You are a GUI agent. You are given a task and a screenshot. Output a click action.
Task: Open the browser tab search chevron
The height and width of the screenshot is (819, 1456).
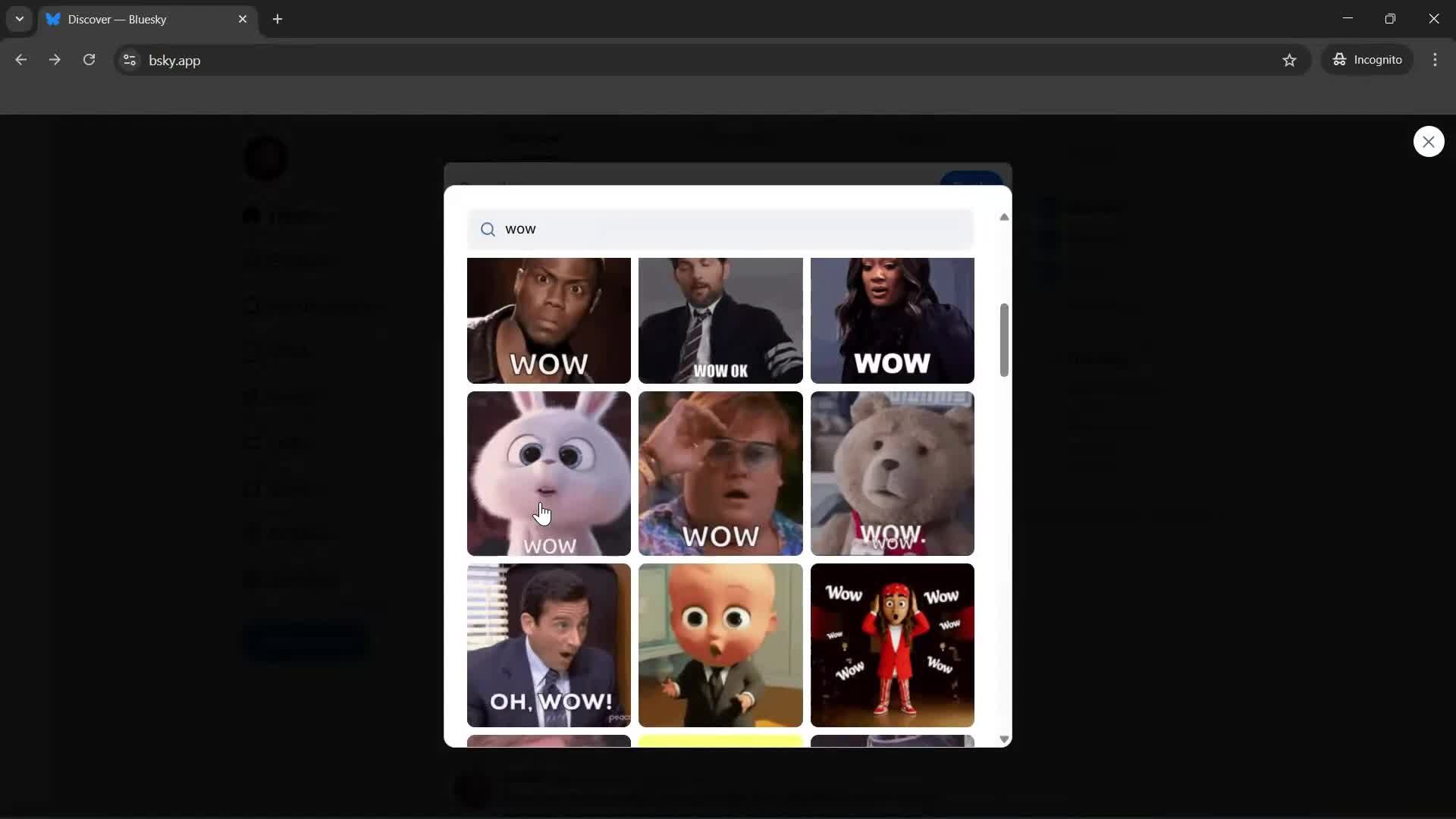tap(18, 19)
